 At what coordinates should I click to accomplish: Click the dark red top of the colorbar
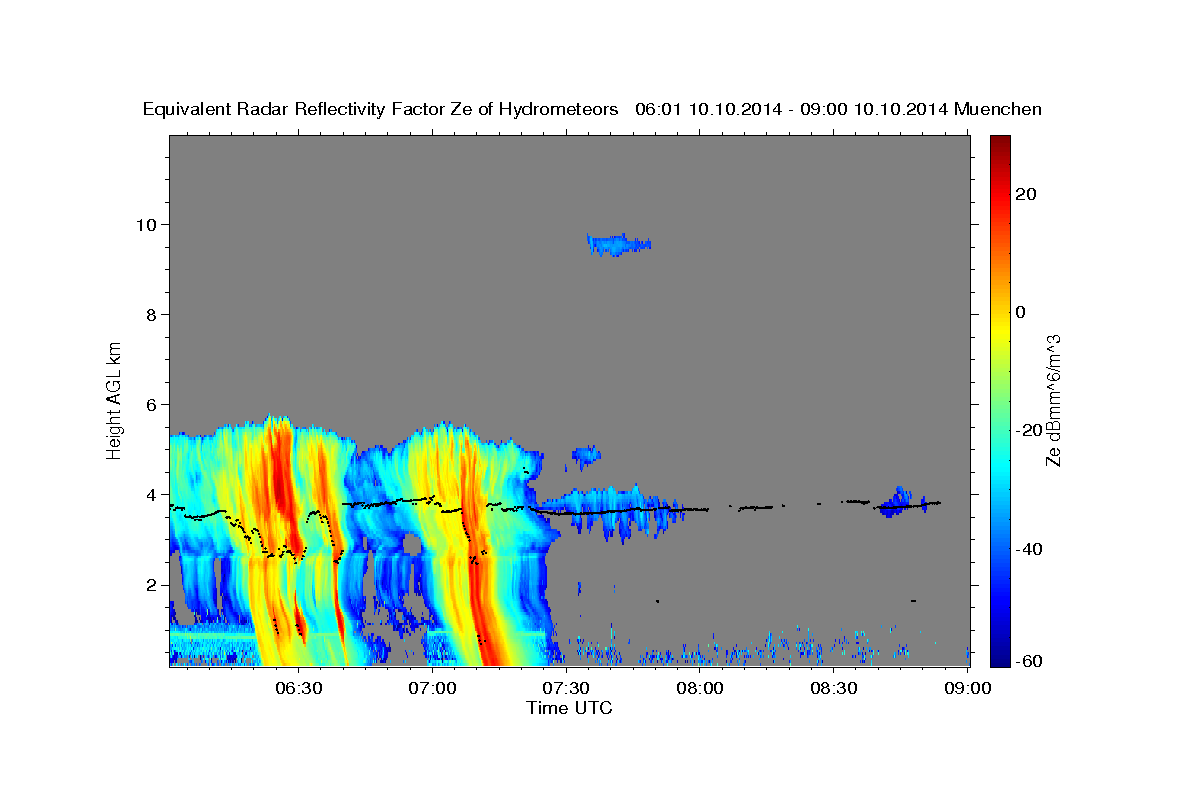click(1000, 142)
